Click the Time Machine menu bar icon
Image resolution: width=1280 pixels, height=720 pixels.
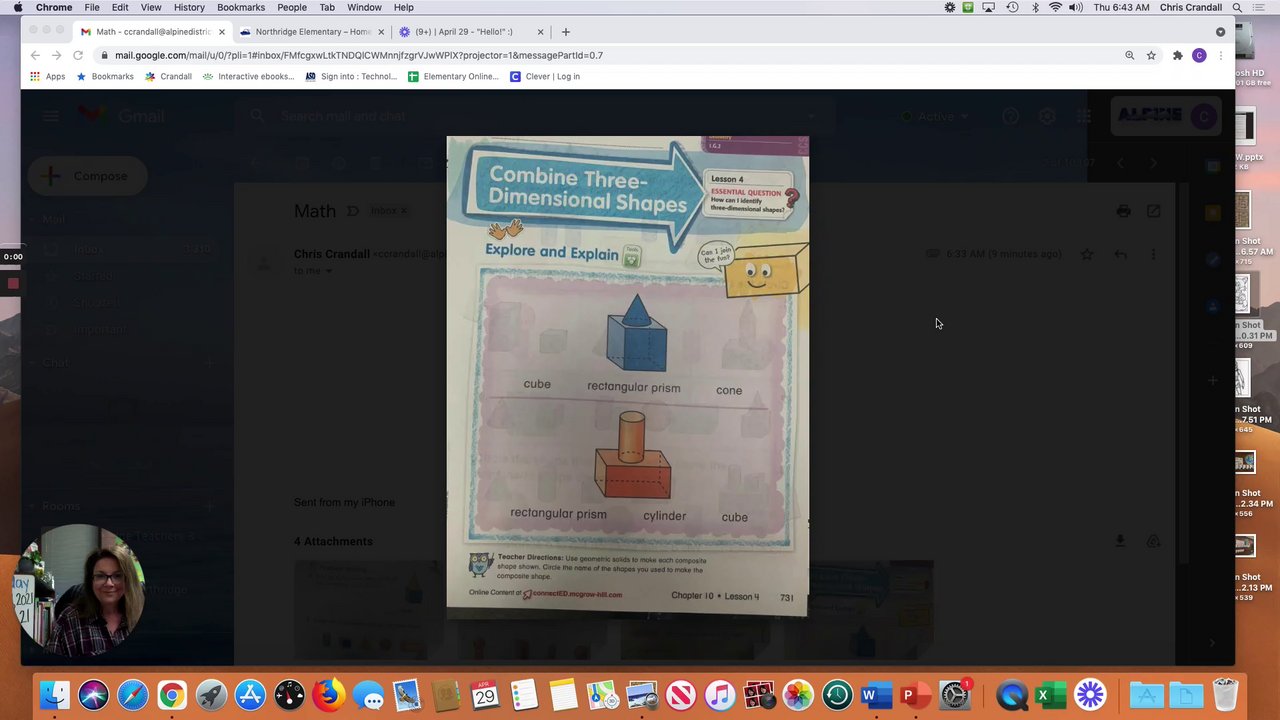[x=1012, y=7]
